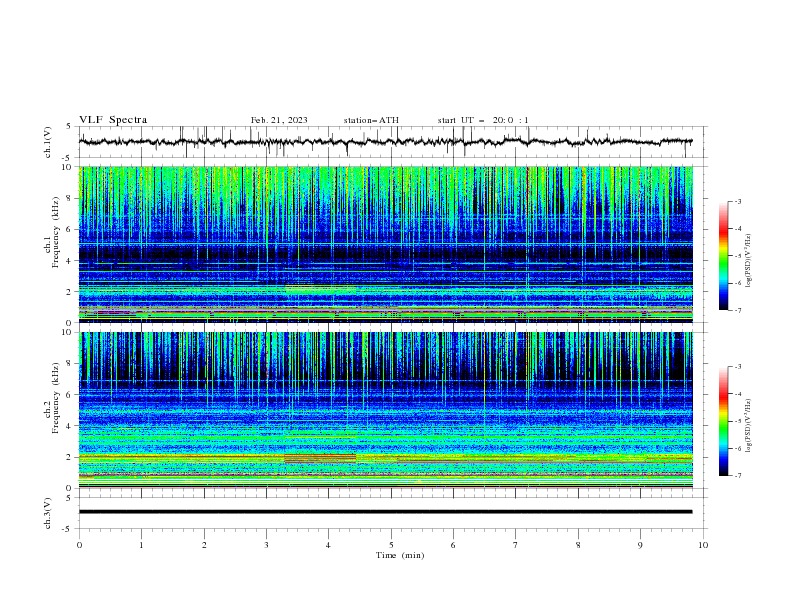Click time axis tick label "3"
The width and height of the screenshot is (792, 612).
click(x=266, y=545)
